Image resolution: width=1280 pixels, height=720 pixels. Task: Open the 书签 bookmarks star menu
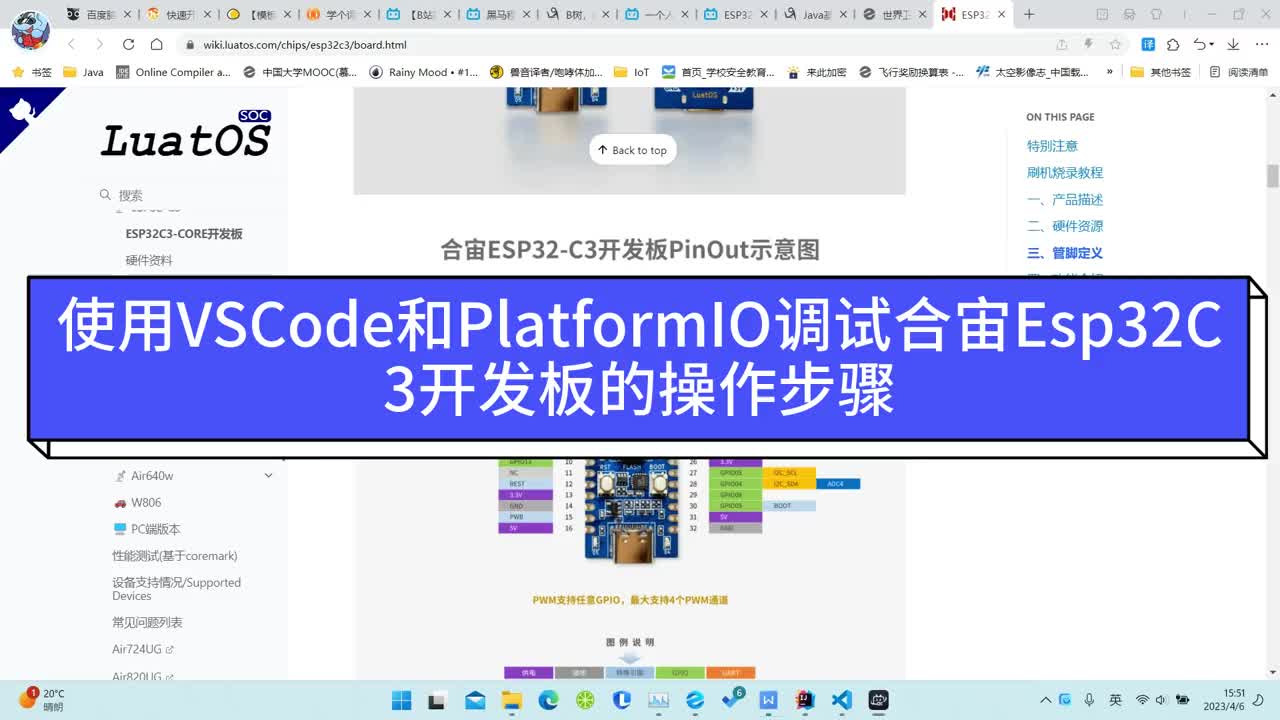click(x=31, y=72)
